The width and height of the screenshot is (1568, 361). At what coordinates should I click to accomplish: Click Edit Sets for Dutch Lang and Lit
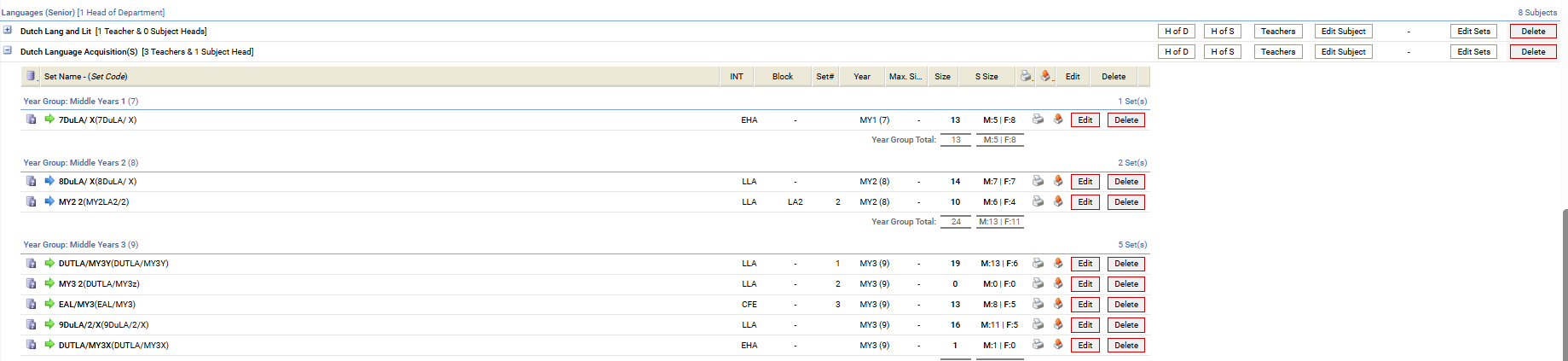point(1473,32)
